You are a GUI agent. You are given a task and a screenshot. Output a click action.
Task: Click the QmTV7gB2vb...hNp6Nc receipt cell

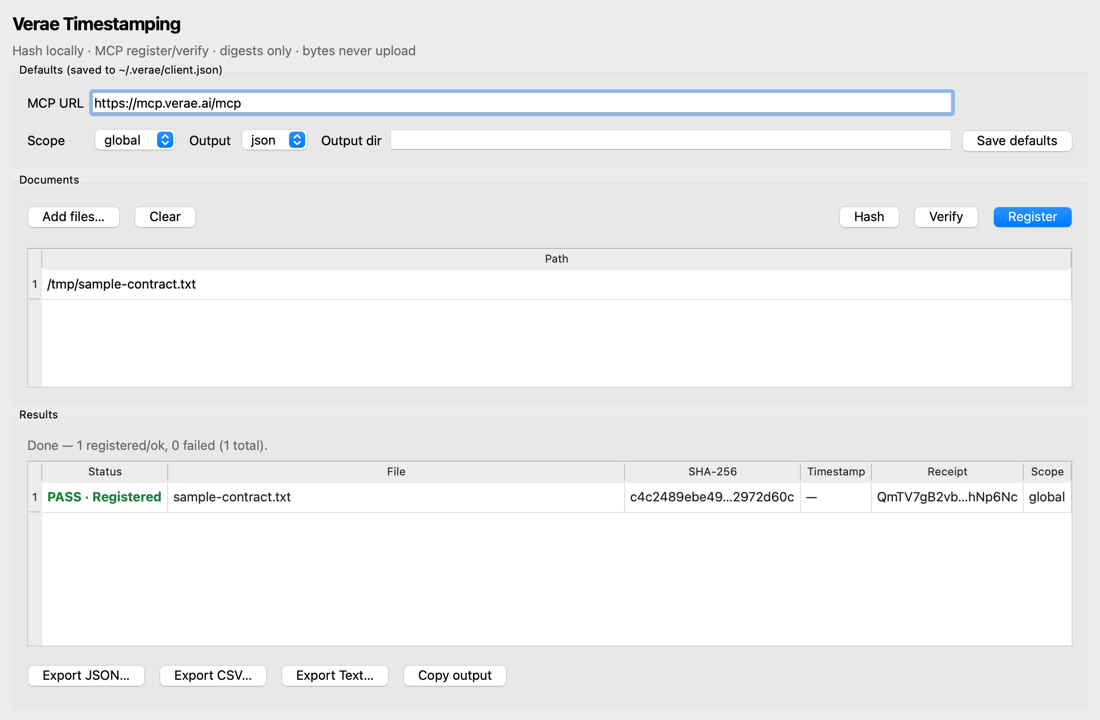tap(947, 497)
